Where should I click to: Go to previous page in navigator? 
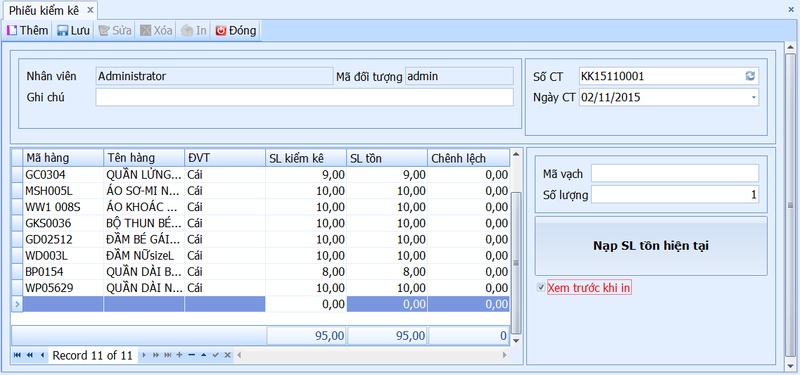tap(30, 355)
